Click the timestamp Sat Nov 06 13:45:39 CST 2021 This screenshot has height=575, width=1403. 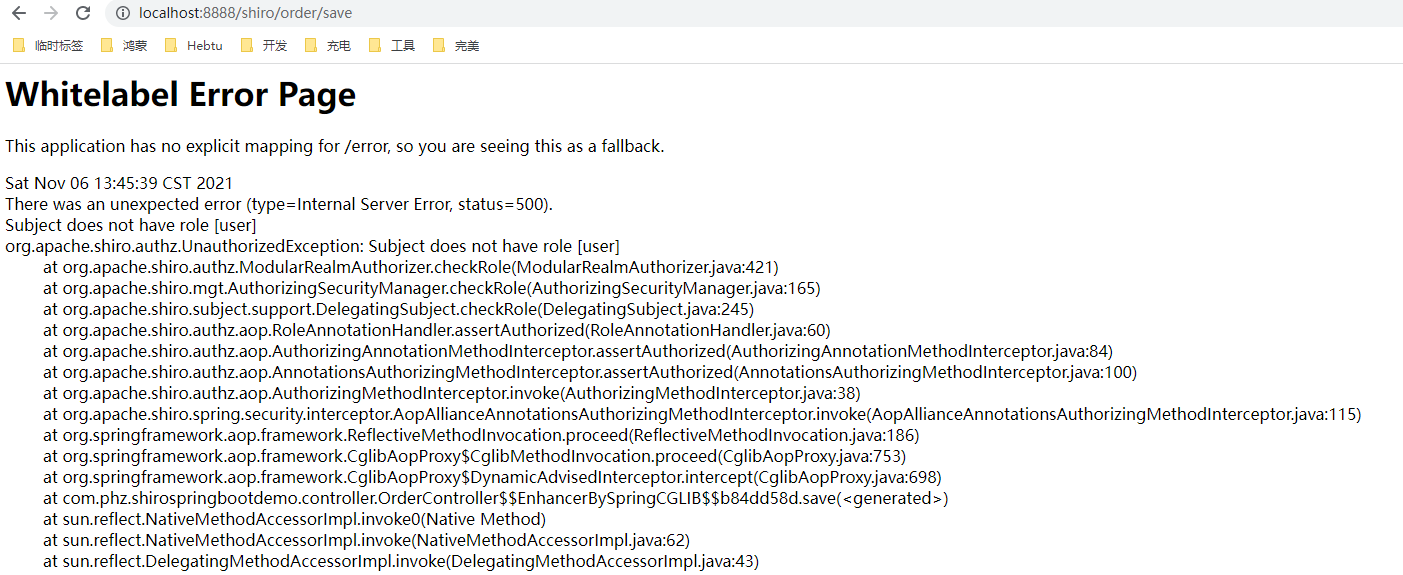(119, 183)
